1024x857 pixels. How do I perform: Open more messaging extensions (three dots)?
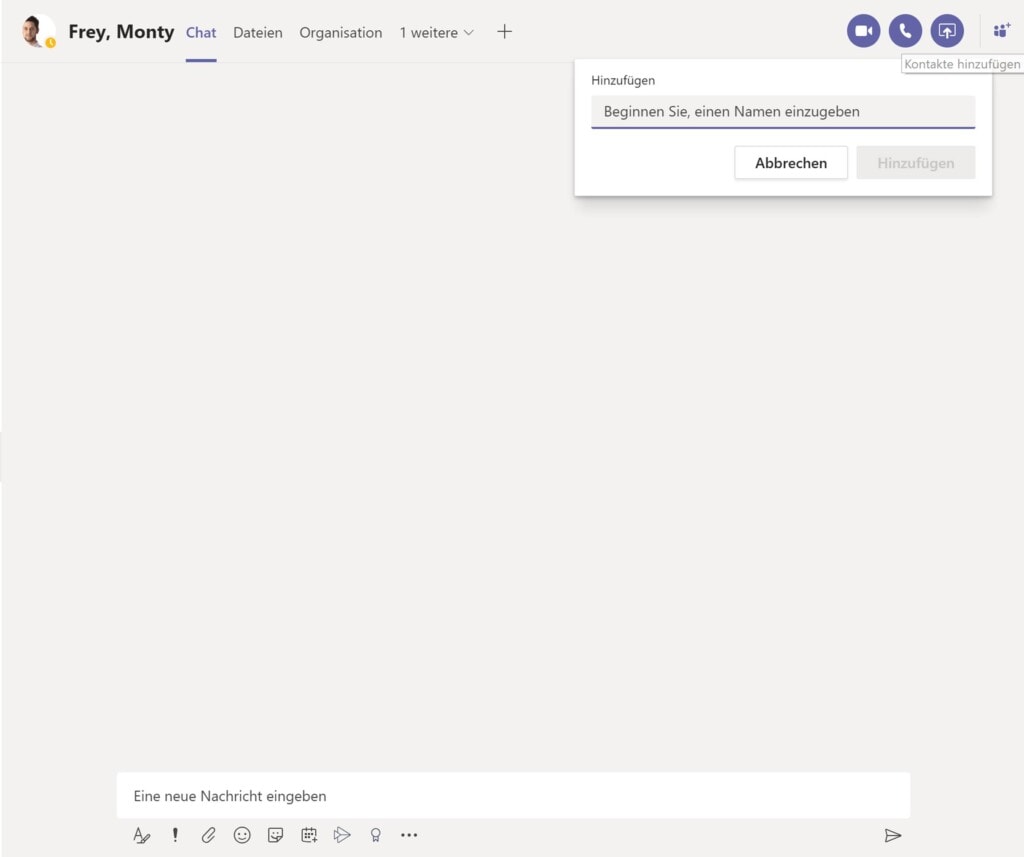point(409,835)
